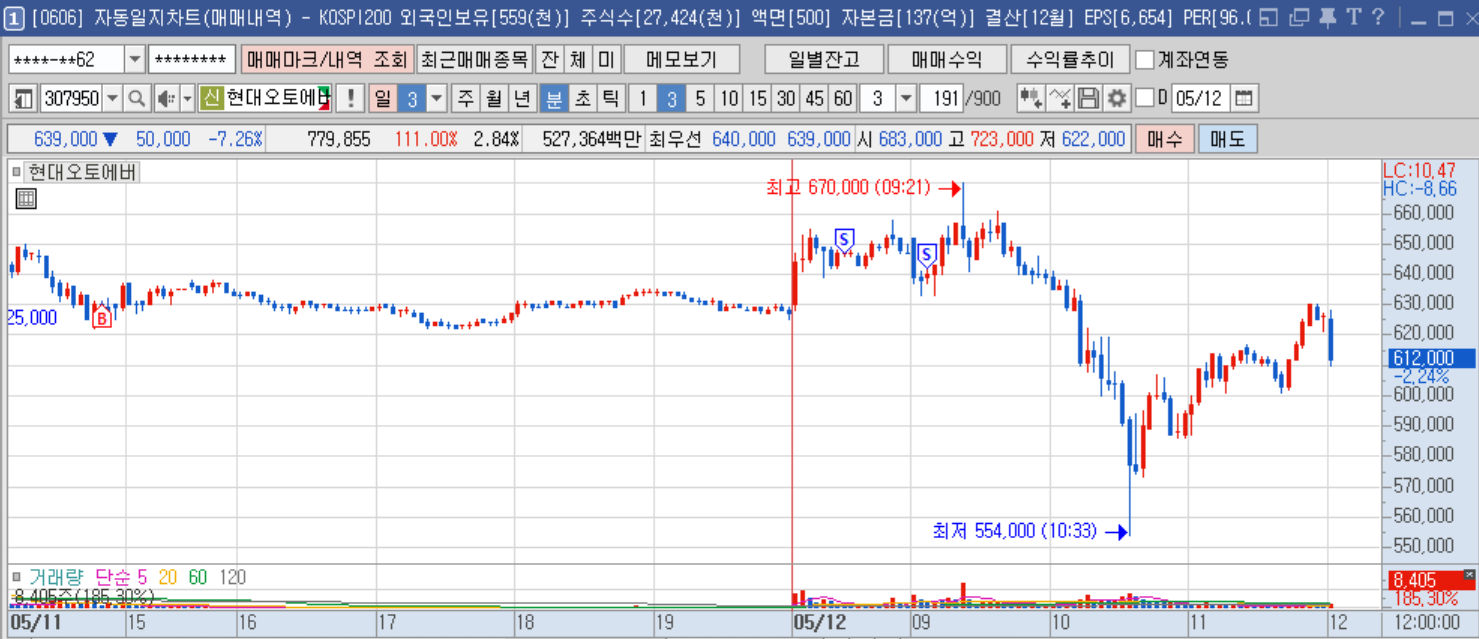Viewport: 1479px width, 639px height.
Task: Select 분 minute chart toggle
Action: coord(554,98)
